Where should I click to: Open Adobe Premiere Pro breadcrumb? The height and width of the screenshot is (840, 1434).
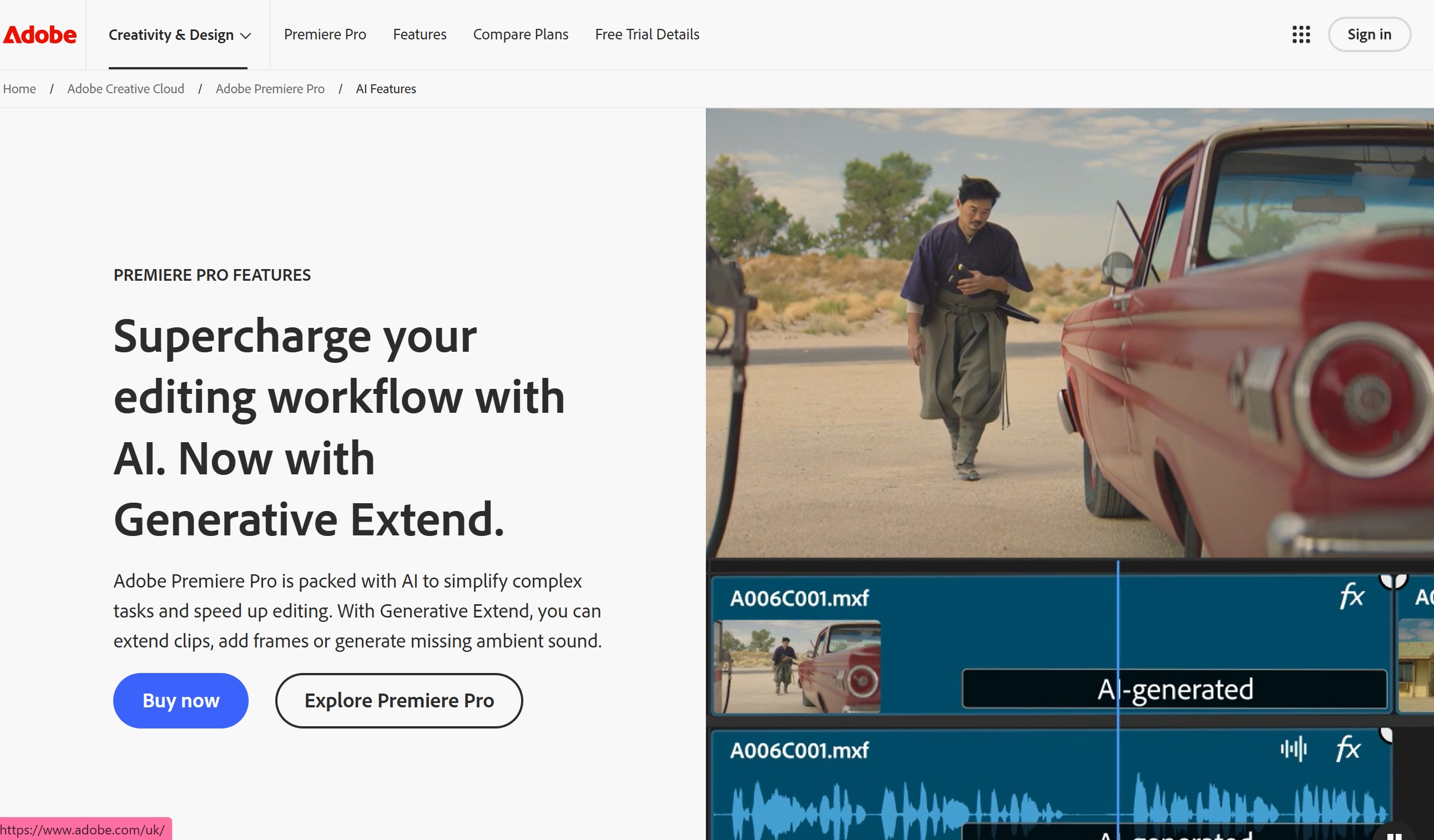click(x=270, y=89)
